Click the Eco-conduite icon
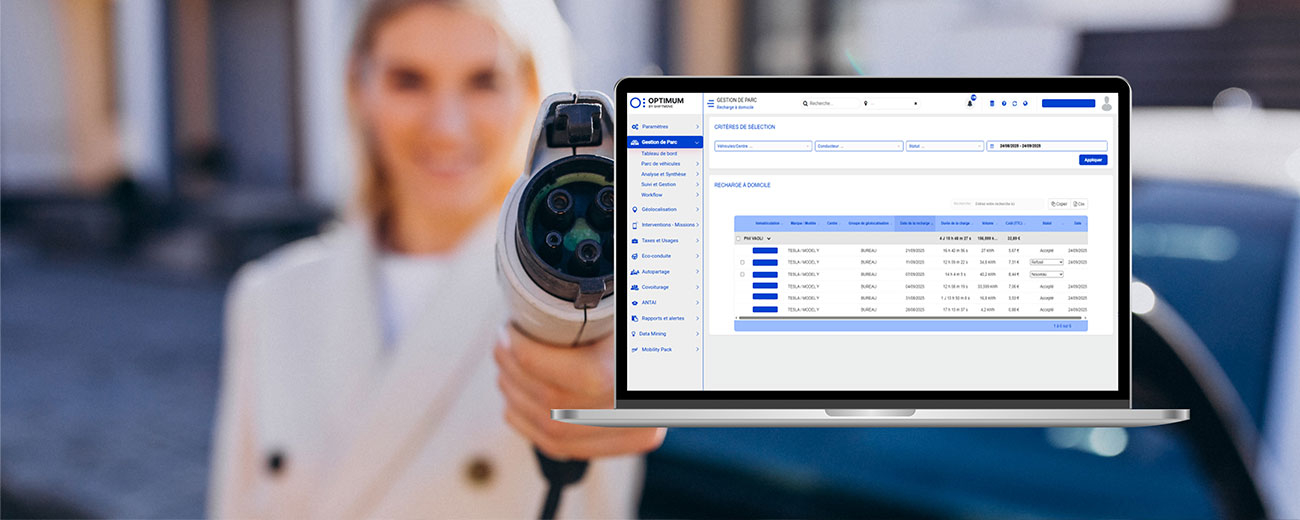 click(x=635, y=256)
